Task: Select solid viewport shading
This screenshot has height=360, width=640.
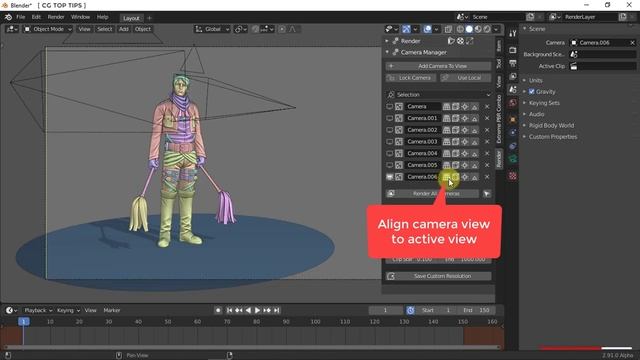Action: tap(469, 29)
